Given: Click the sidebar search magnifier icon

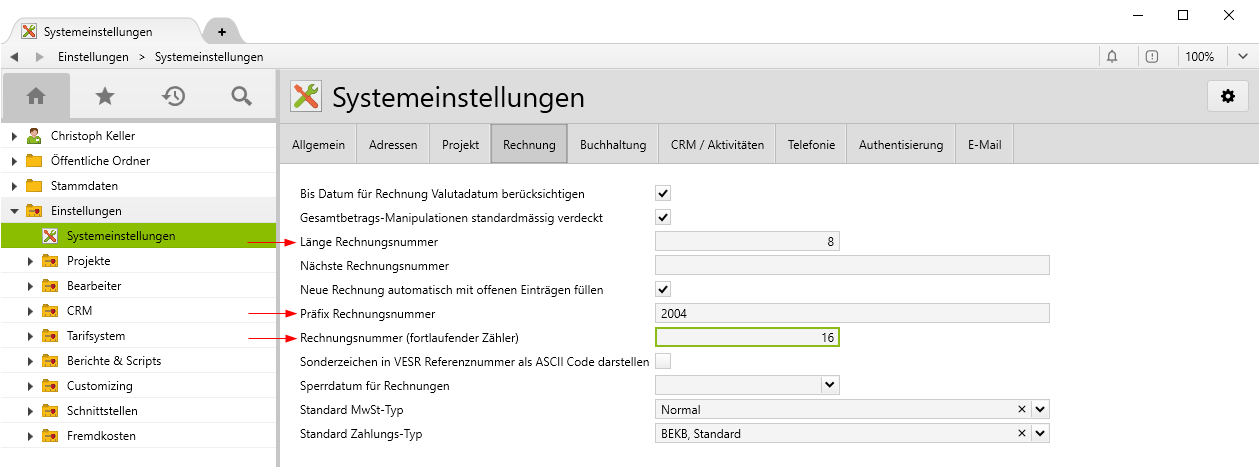Looking at the screenshot, I should 241,96.
